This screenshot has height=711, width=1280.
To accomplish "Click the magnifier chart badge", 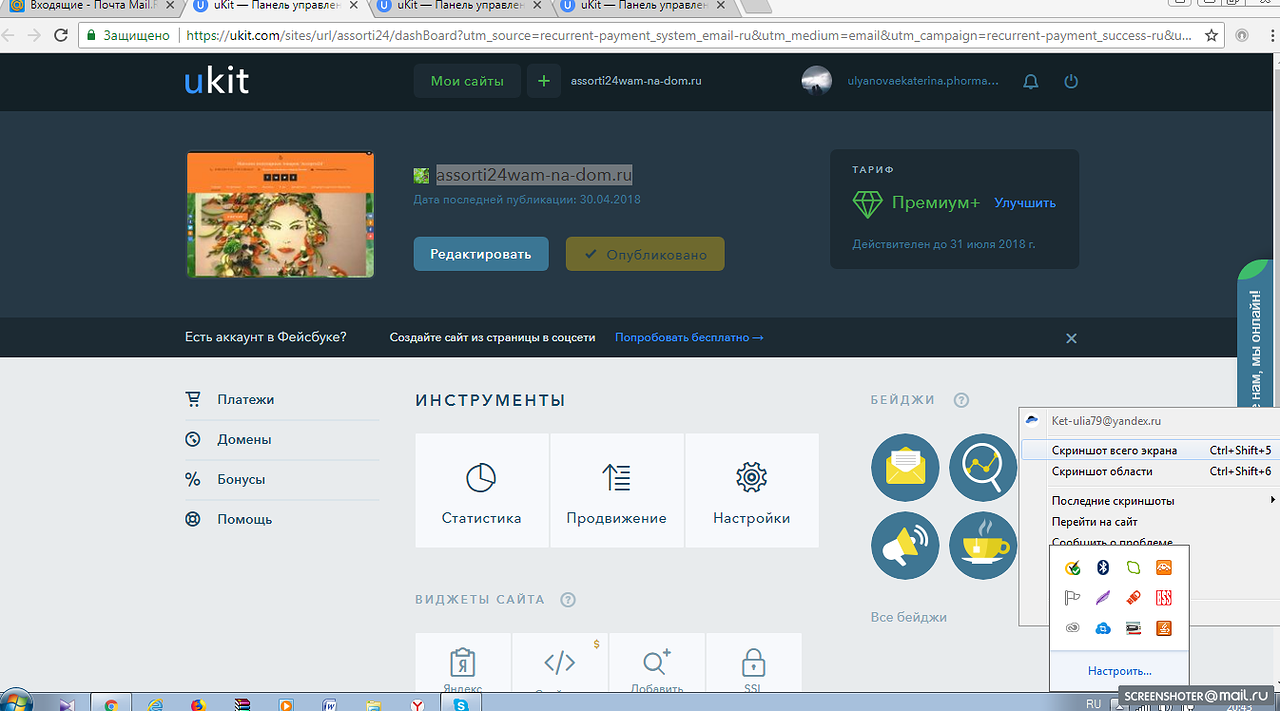I will (x=983, y=467).
